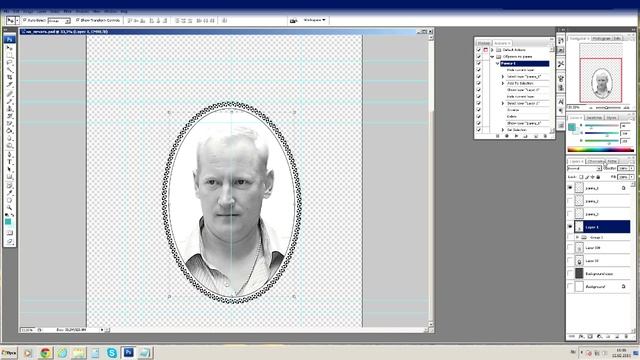
Task: Play the selected action
Action: [516, 136]
